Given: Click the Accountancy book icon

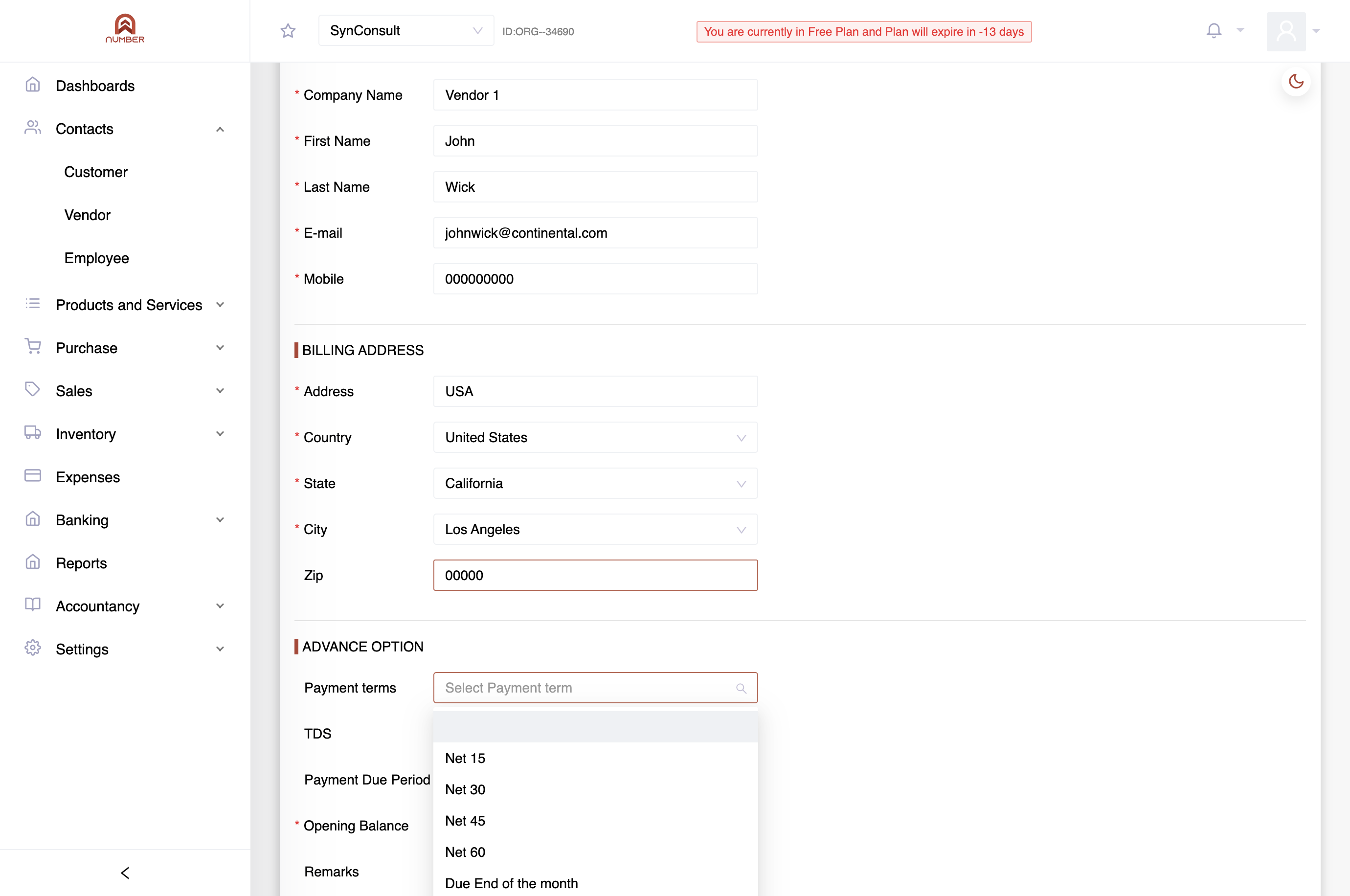Looking at the screenshot, I should pyautogui.click(x=33, y=605).
